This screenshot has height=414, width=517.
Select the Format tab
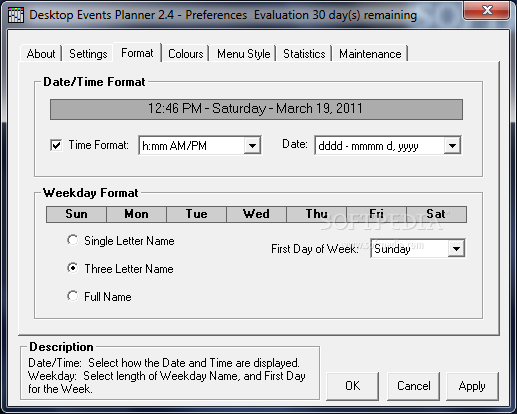coord(137,53)
